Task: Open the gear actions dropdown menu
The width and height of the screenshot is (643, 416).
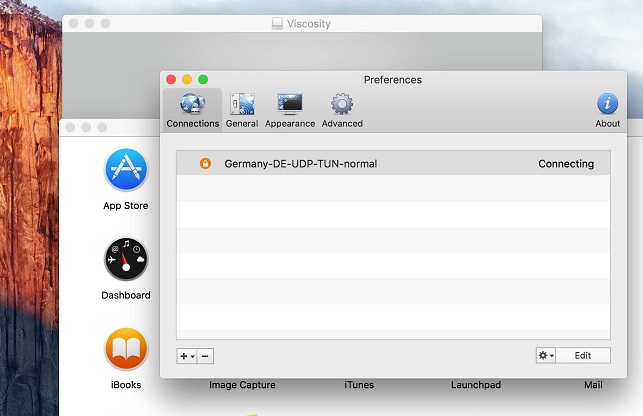Action: point(545,355)
